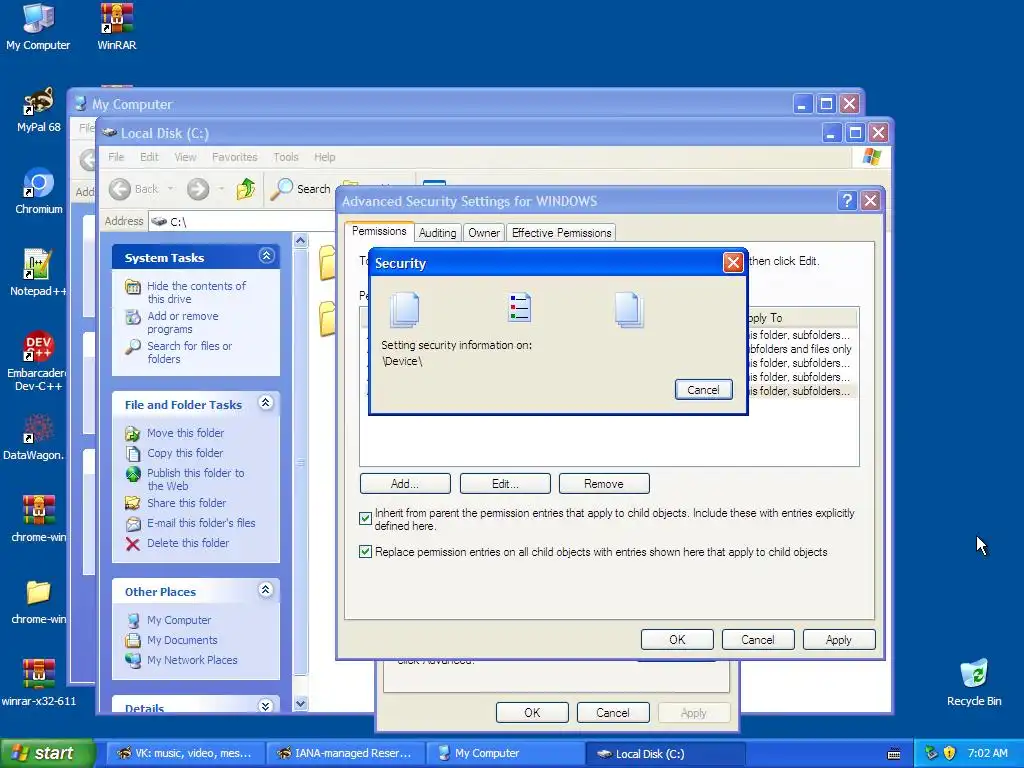The image size is (1024, 768).
Task: Open Search in Local Disk toolbar
Action: pos(300,189)
